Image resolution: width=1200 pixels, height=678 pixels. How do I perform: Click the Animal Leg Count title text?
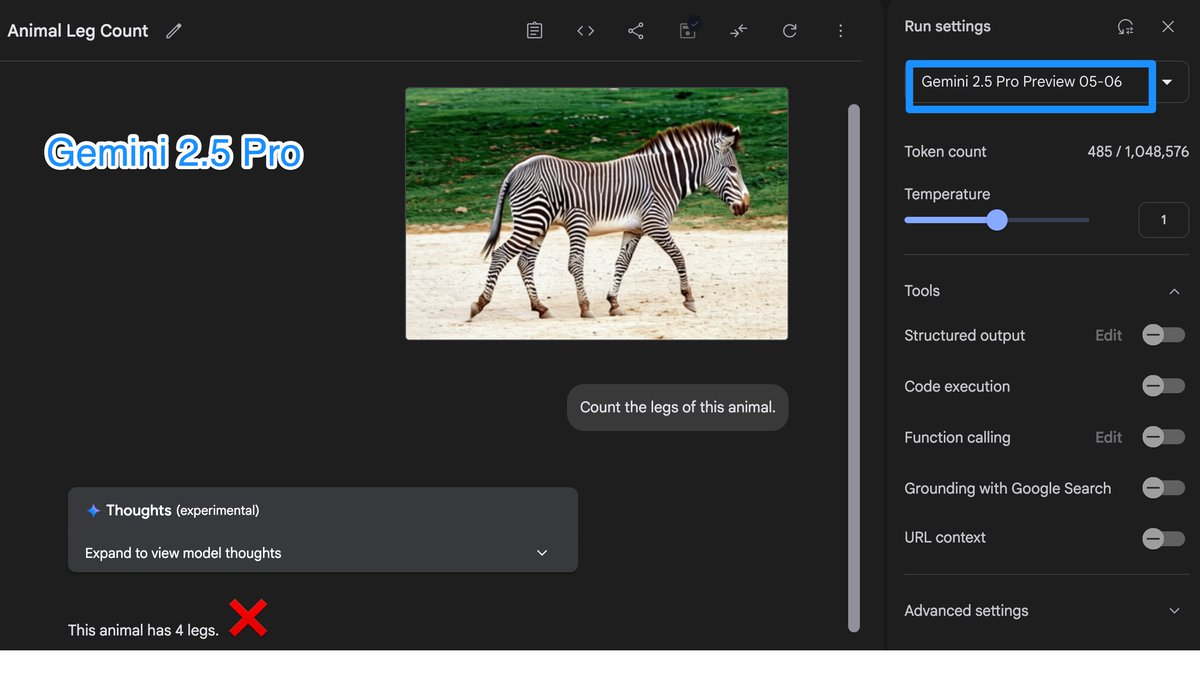pos(78,31)
